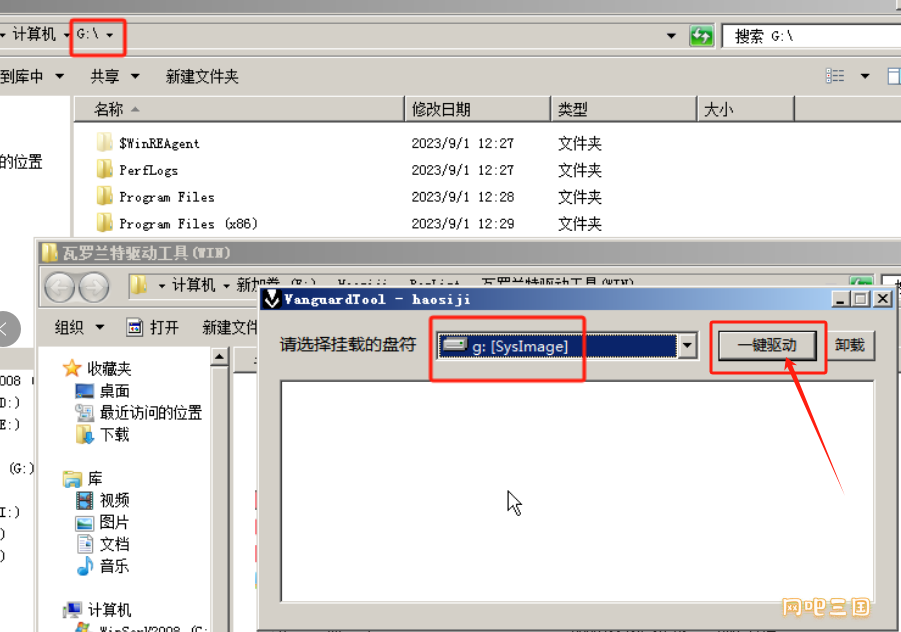Open the 文档 library
Screen dimensions: 901x632
[x=102, y=544]
